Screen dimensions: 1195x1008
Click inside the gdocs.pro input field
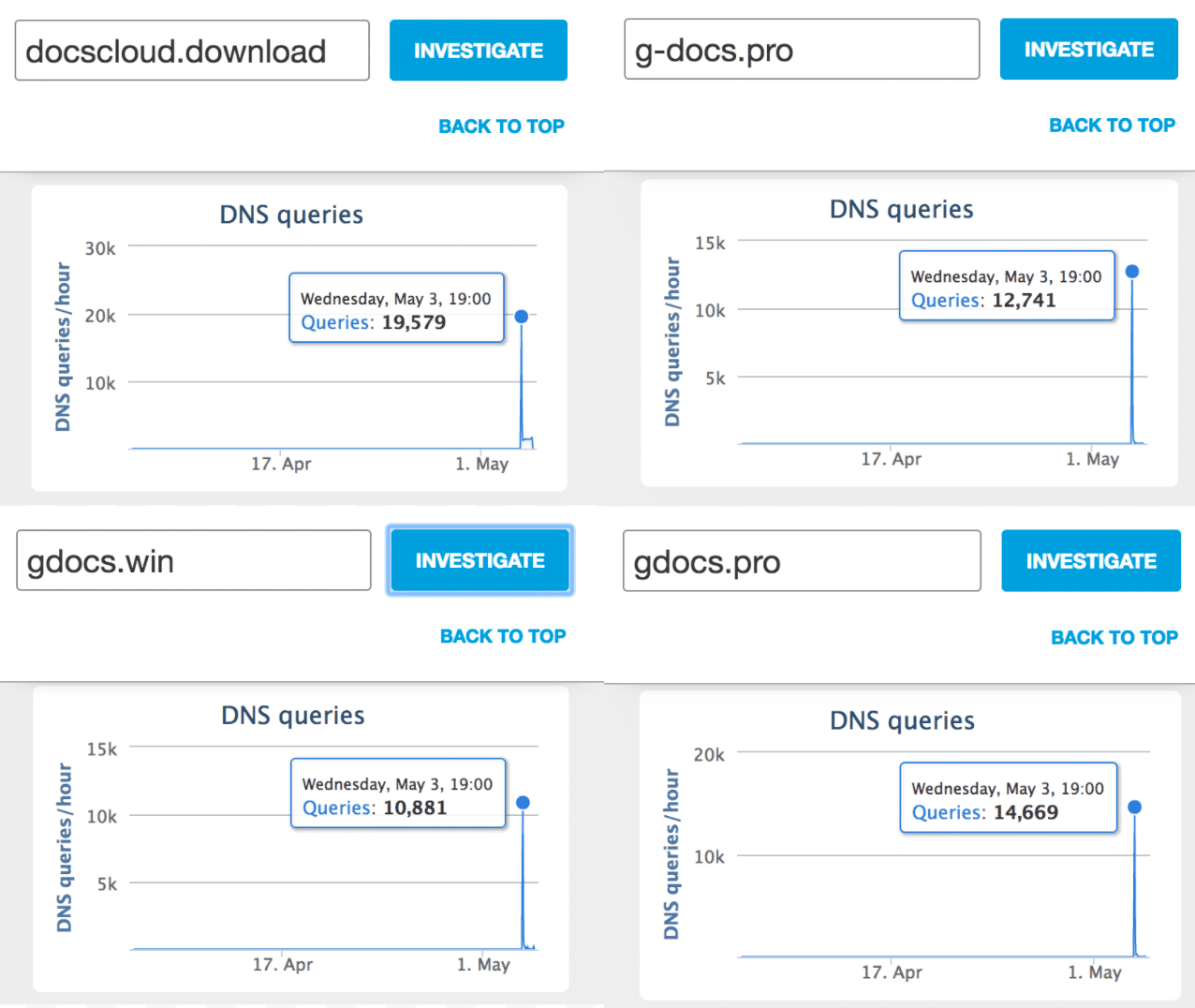pos(802,561)
